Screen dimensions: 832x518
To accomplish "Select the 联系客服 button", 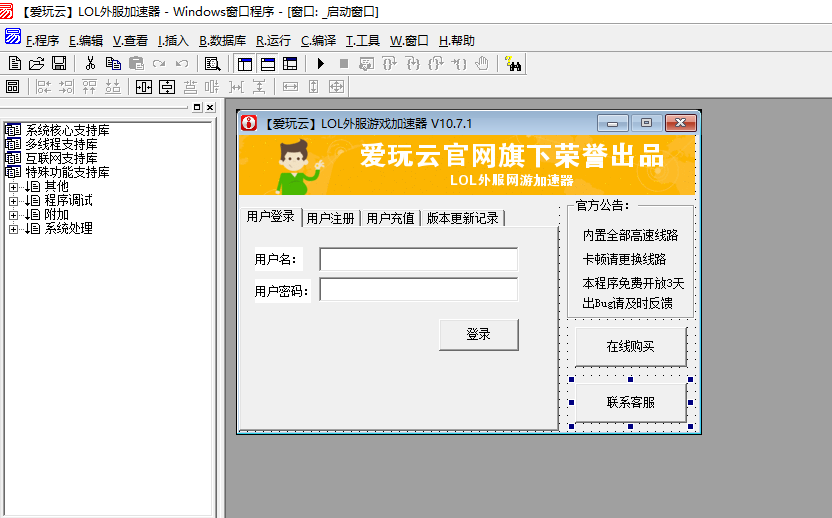I will pyautogui.click(x=631, y=403).
